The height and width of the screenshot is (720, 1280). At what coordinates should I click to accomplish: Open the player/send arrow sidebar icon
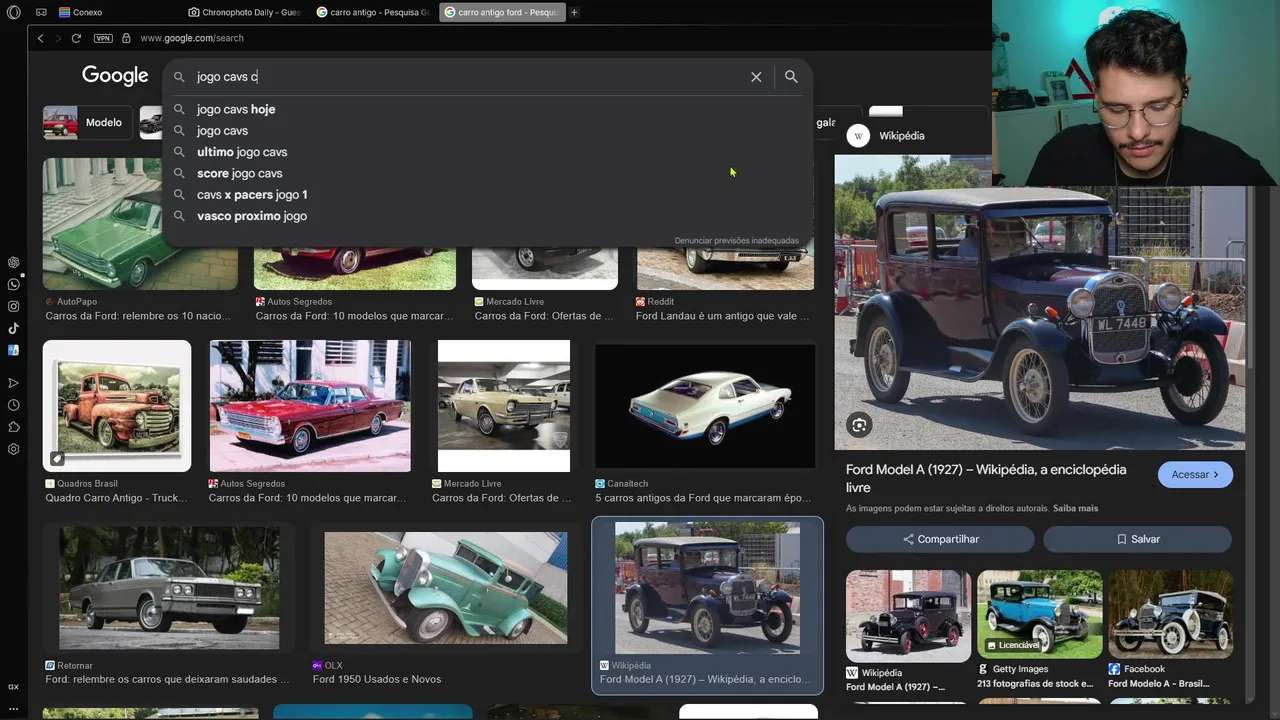tap(13, 383)
